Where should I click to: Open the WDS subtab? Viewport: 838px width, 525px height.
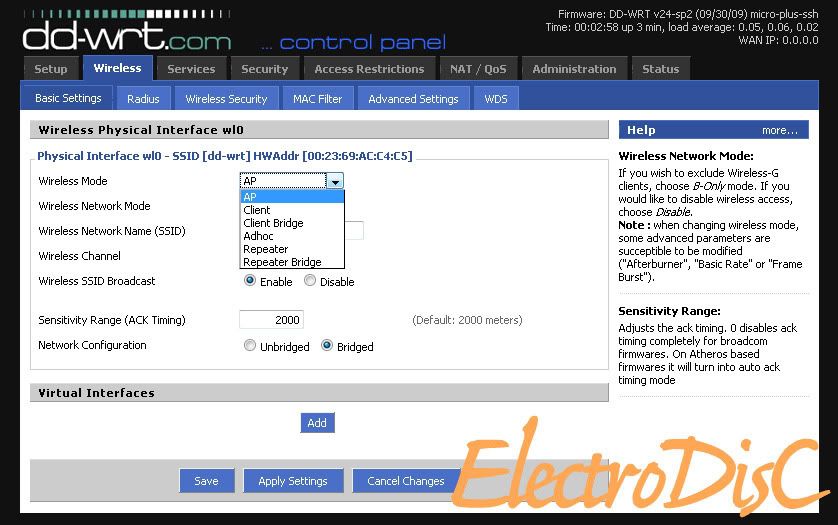pyautogui.click(x=496, y=98)
